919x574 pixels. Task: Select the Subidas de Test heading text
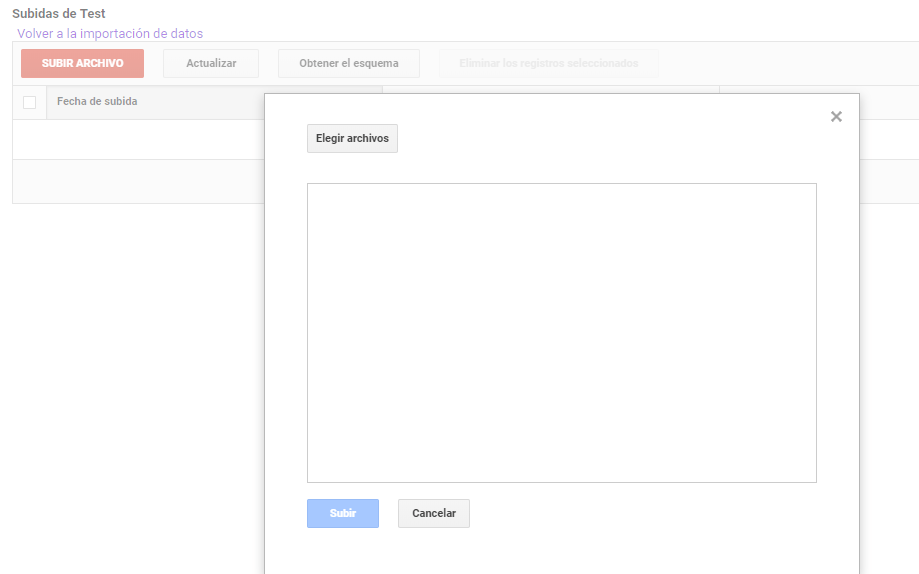[59, 13]
